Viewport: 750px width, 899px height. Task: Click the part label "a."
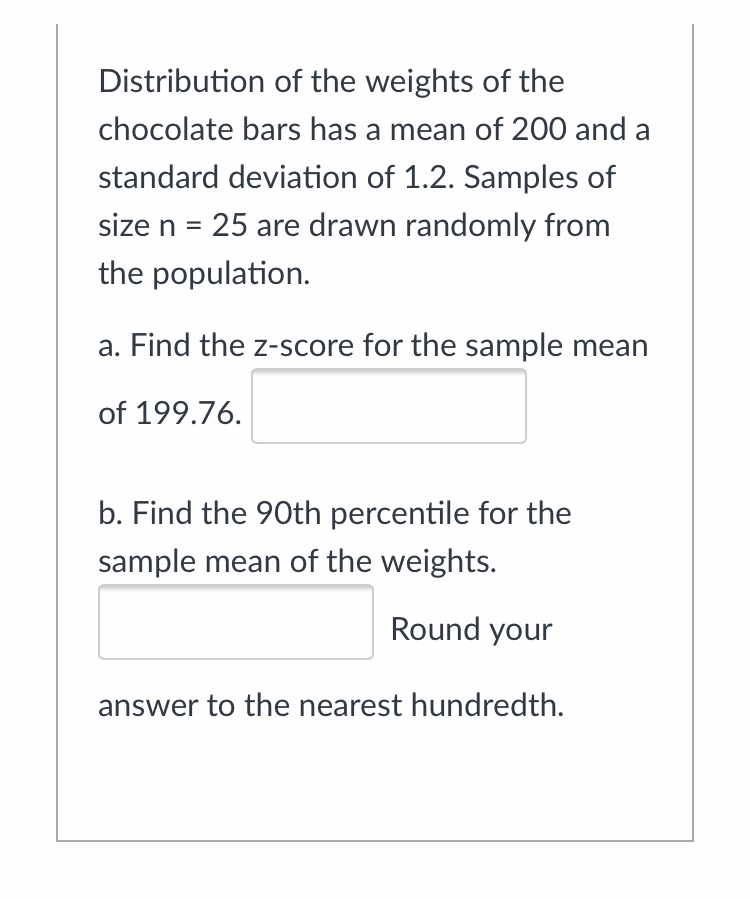tap(110, 346)
